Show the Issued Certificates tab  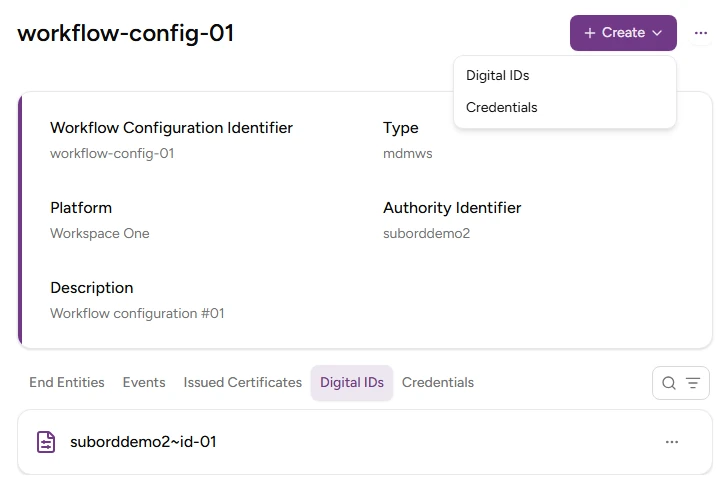[x=243, y=383]
